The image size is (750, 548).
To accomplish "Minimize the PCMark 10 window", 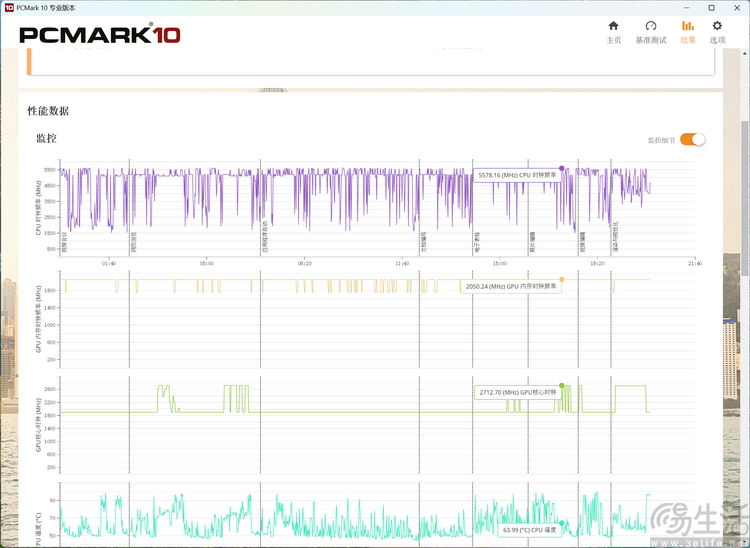I will (687, 8).
